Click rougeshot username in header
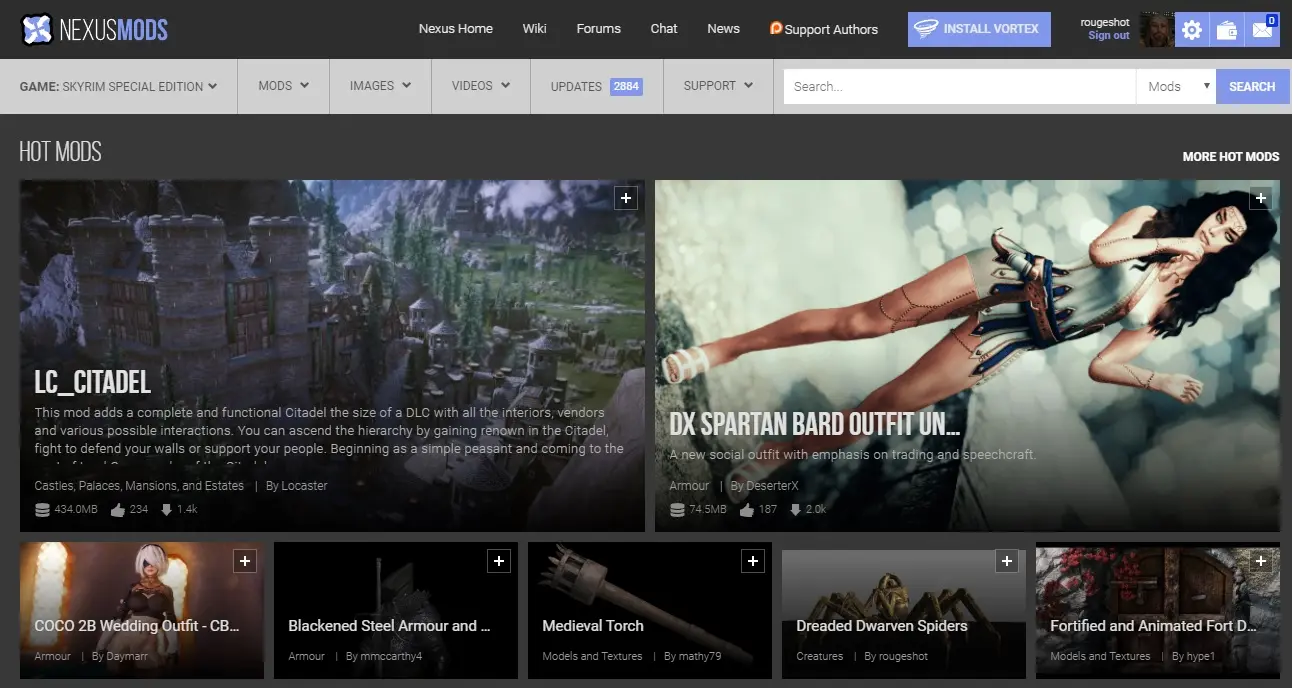The image size is (1292, 688). pyautogui.click(x=1105, y=22)
